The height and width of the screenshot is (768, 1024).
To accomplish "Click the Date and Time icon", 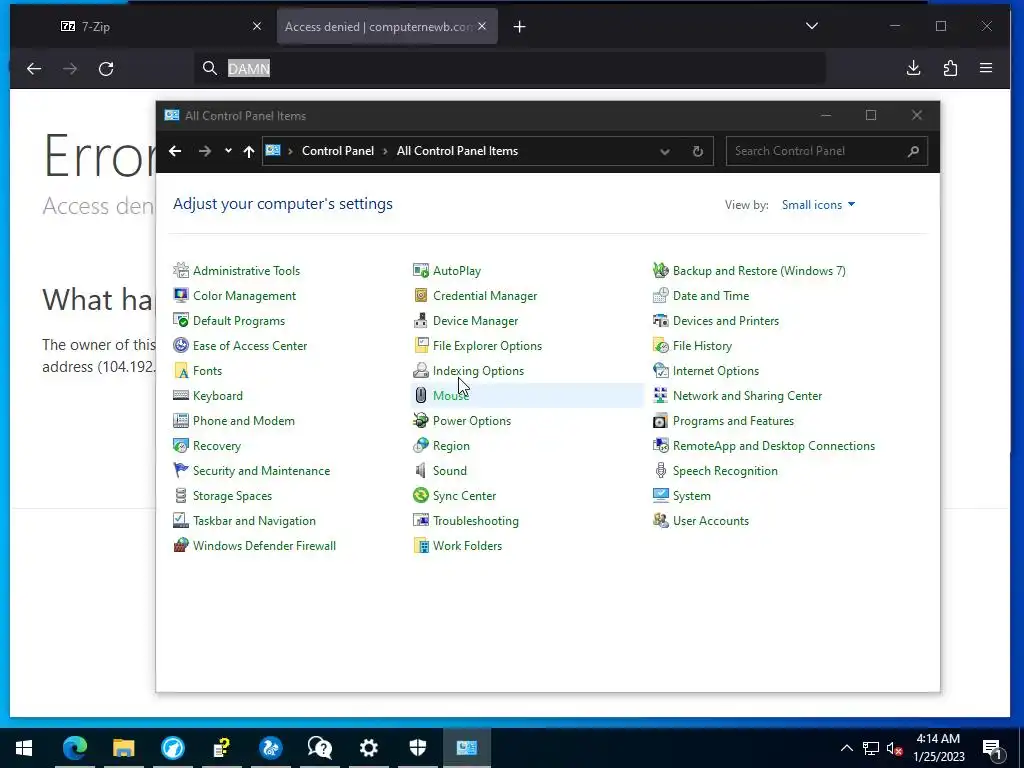I will [x=661, y=295].
